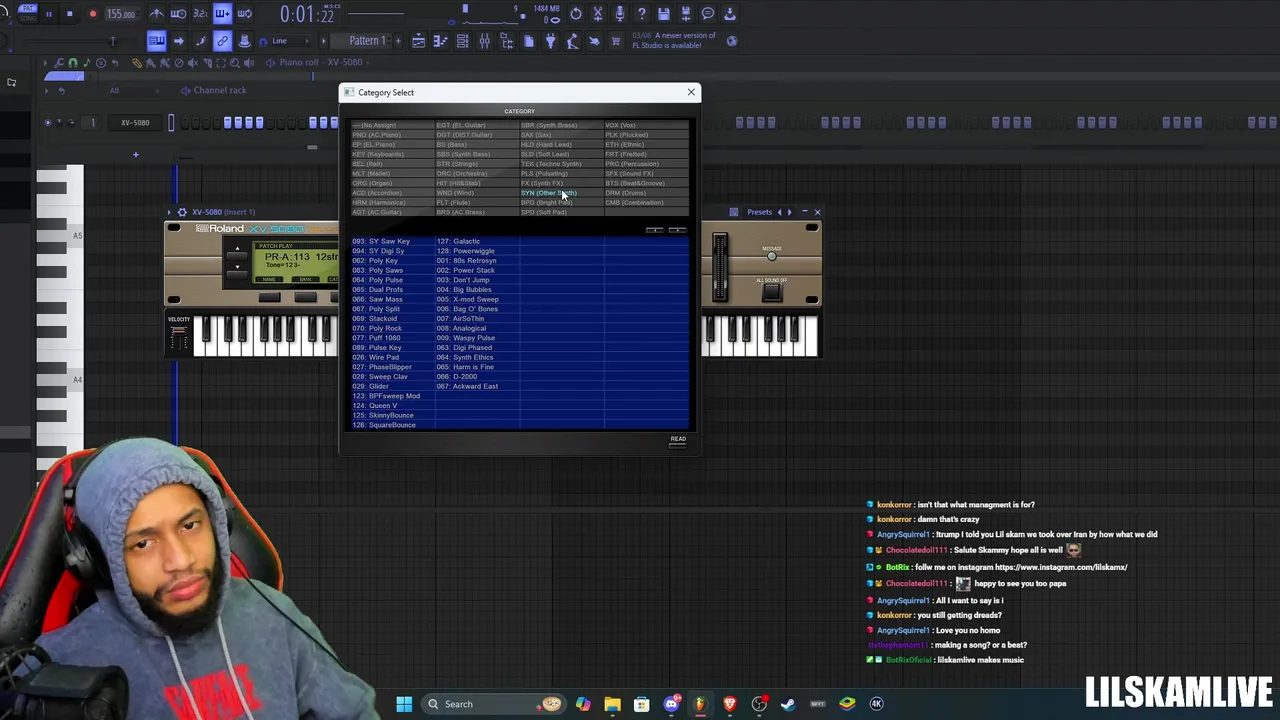
Task: Open the help question mark icon
Action: [641, 14]
